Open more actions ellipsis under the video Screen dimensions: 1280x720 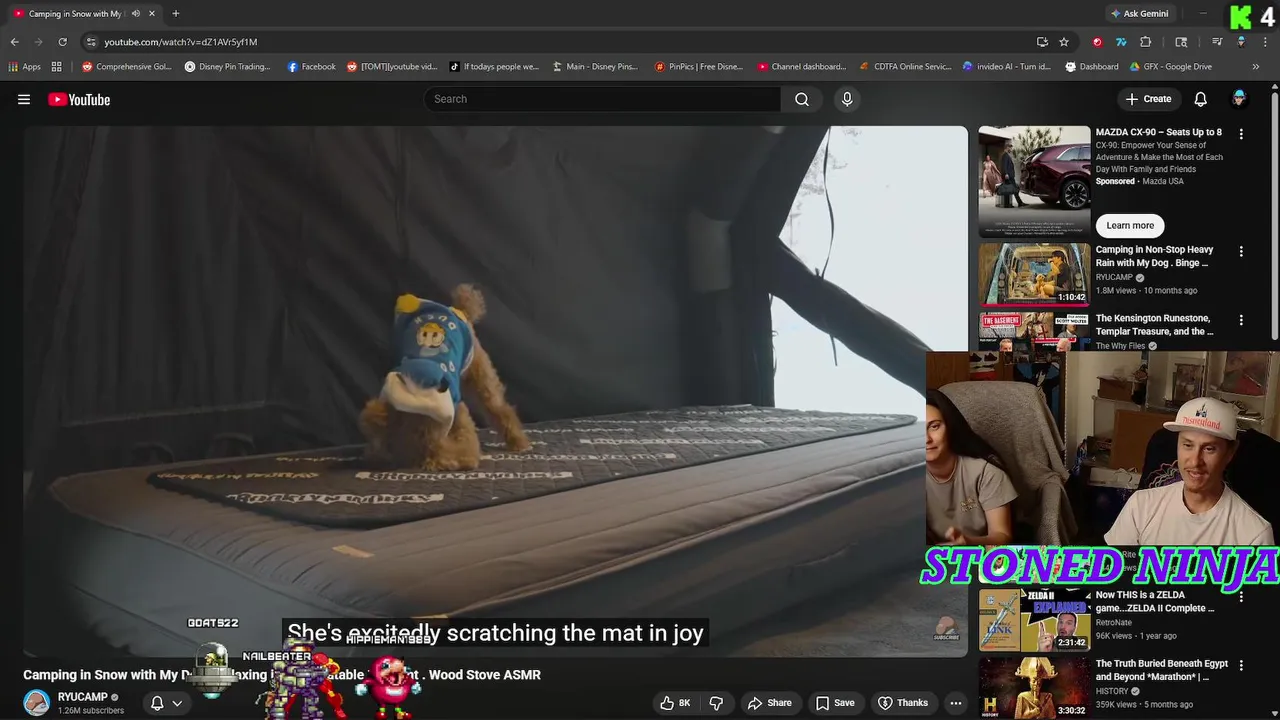pos(956,703)
